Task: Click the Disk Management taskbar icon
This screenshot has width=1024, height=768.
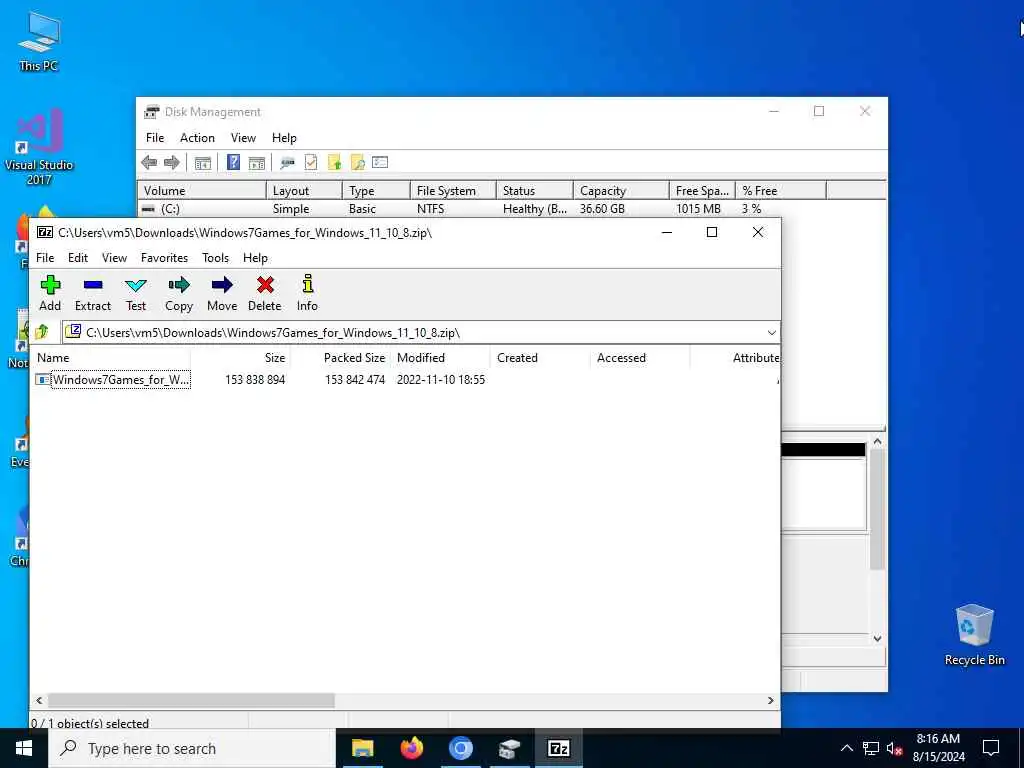Action: tap(509, 748)
